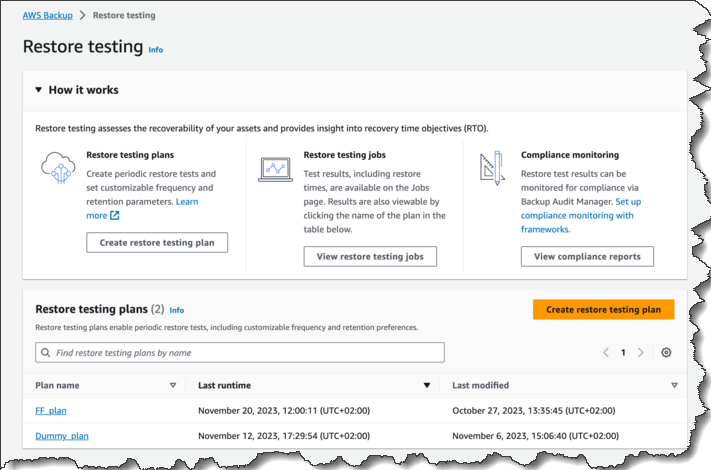The image size is (711, 470).
Task: Click View compliance reports button
Action: [x=587, y=257]
